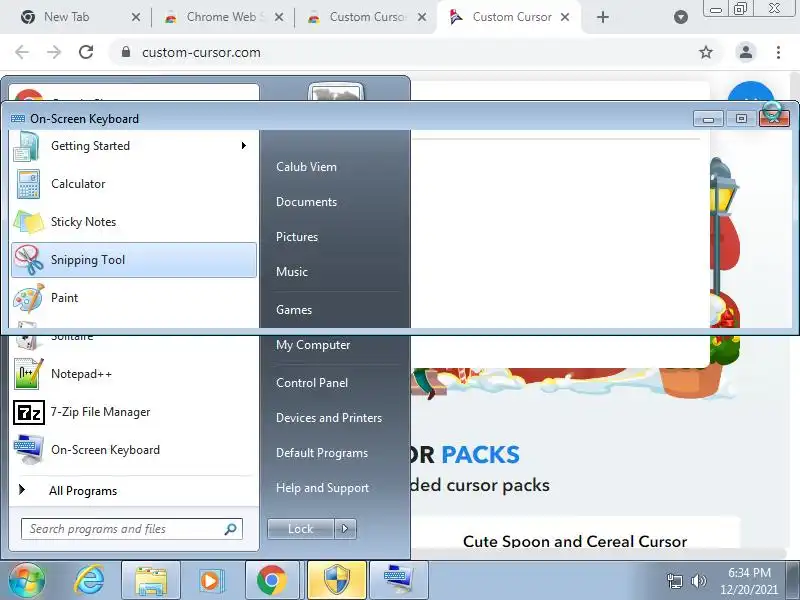Open the arrow menu next to Lock
Viewport: 800px width, 600px height.
345,529
